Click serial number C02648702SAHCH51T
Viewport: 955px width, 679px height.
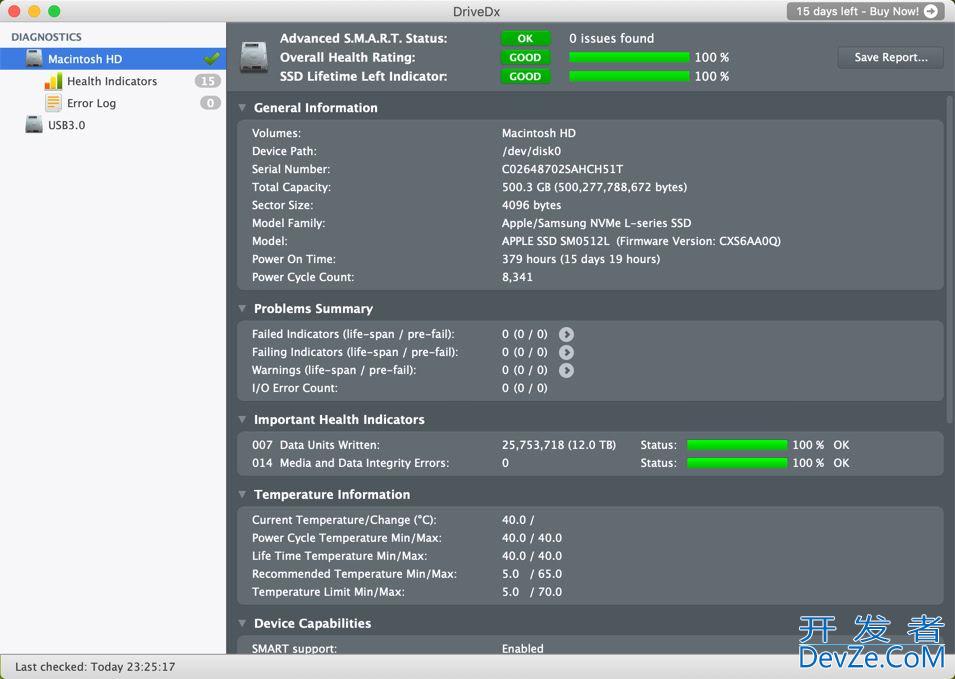(562, 169)
